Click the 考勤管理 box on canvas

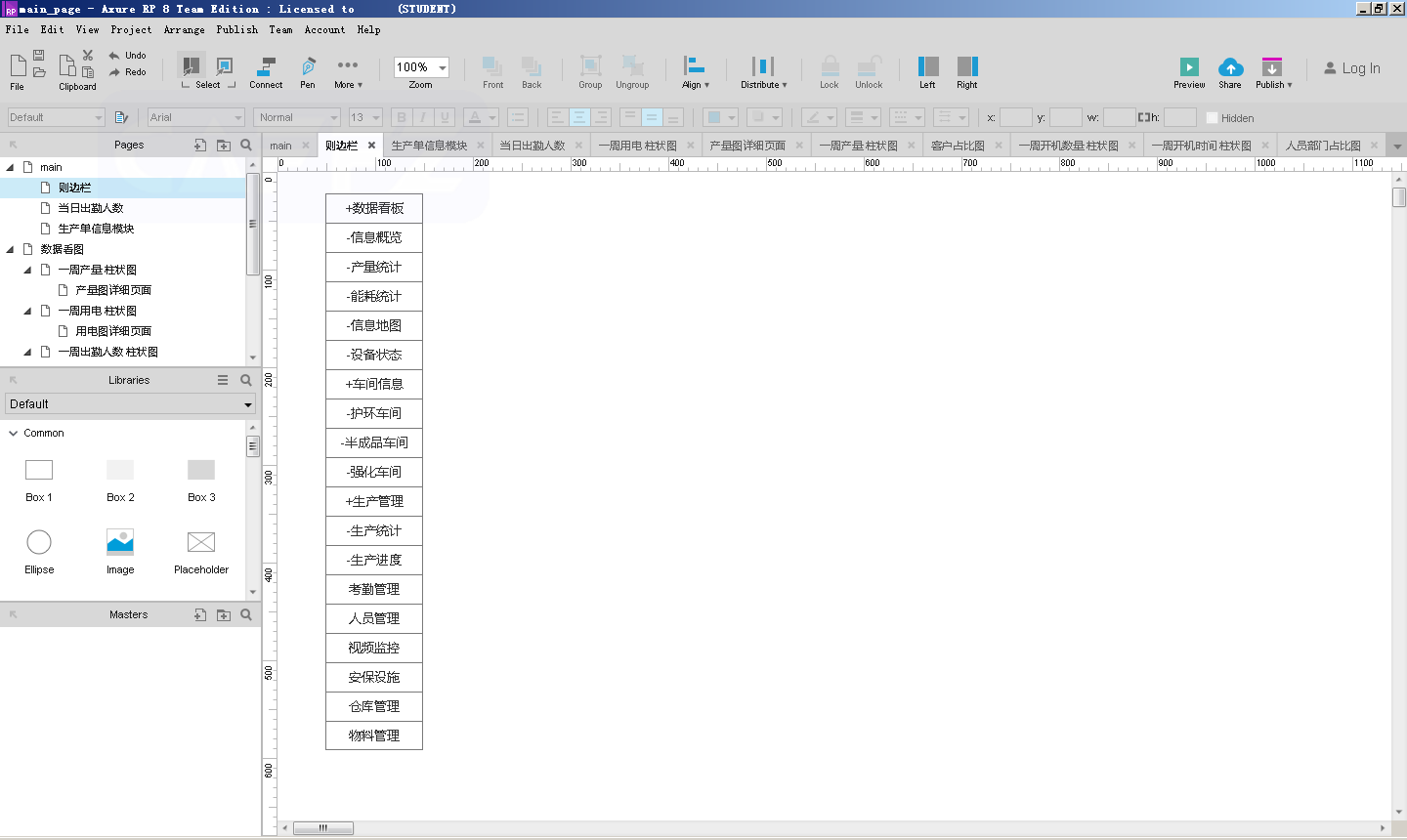[374, 590]
